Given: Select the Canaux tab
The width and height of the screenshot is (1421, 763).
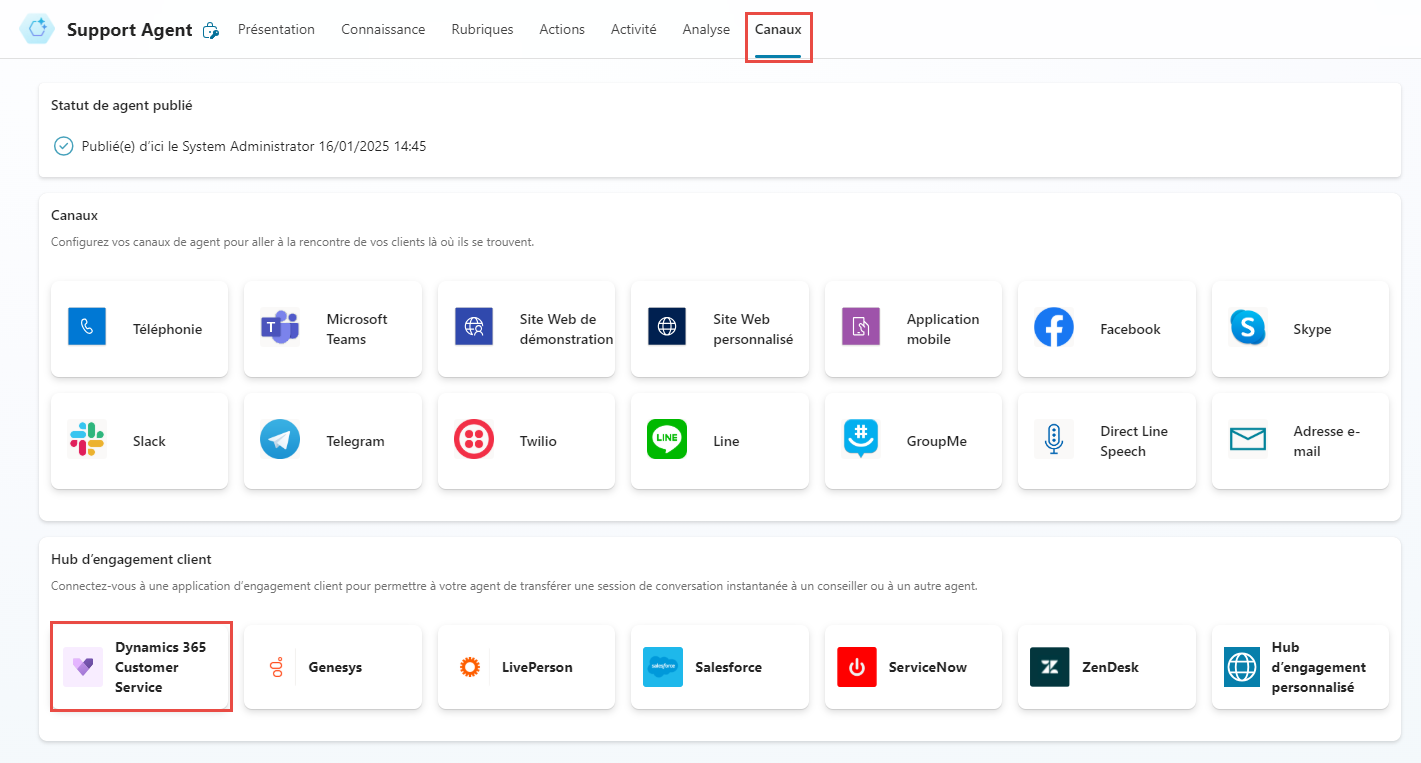Looking at the screenshot, I should tap(778, 30).
